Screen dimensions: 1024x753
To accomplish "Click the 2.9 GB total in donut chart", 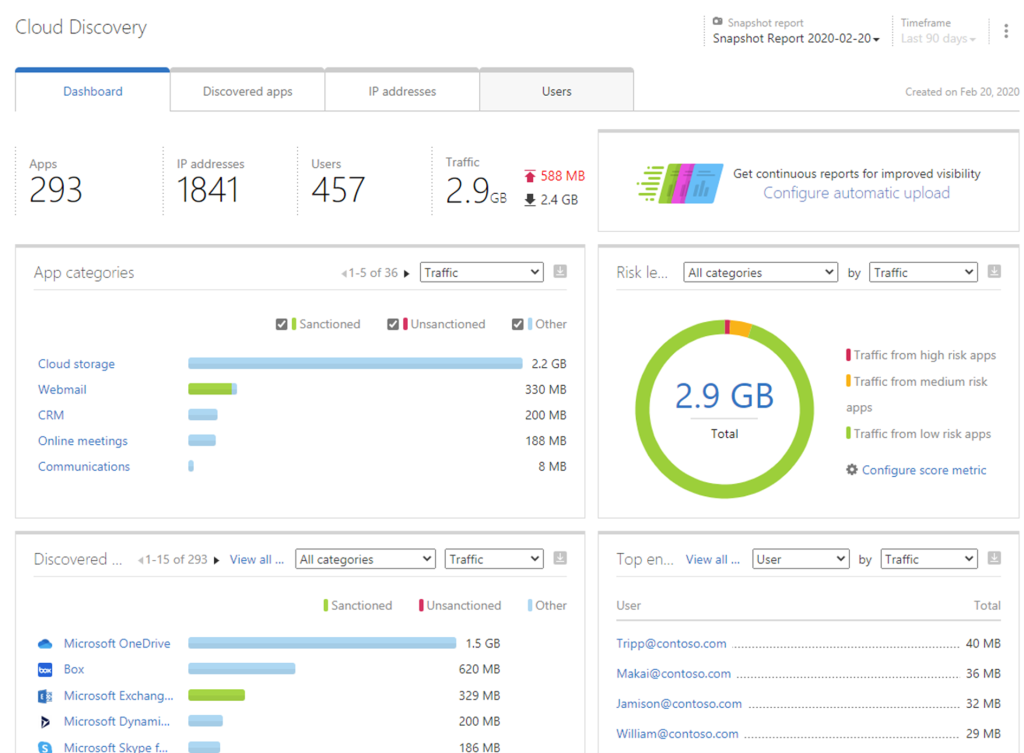I will [724, 396].
